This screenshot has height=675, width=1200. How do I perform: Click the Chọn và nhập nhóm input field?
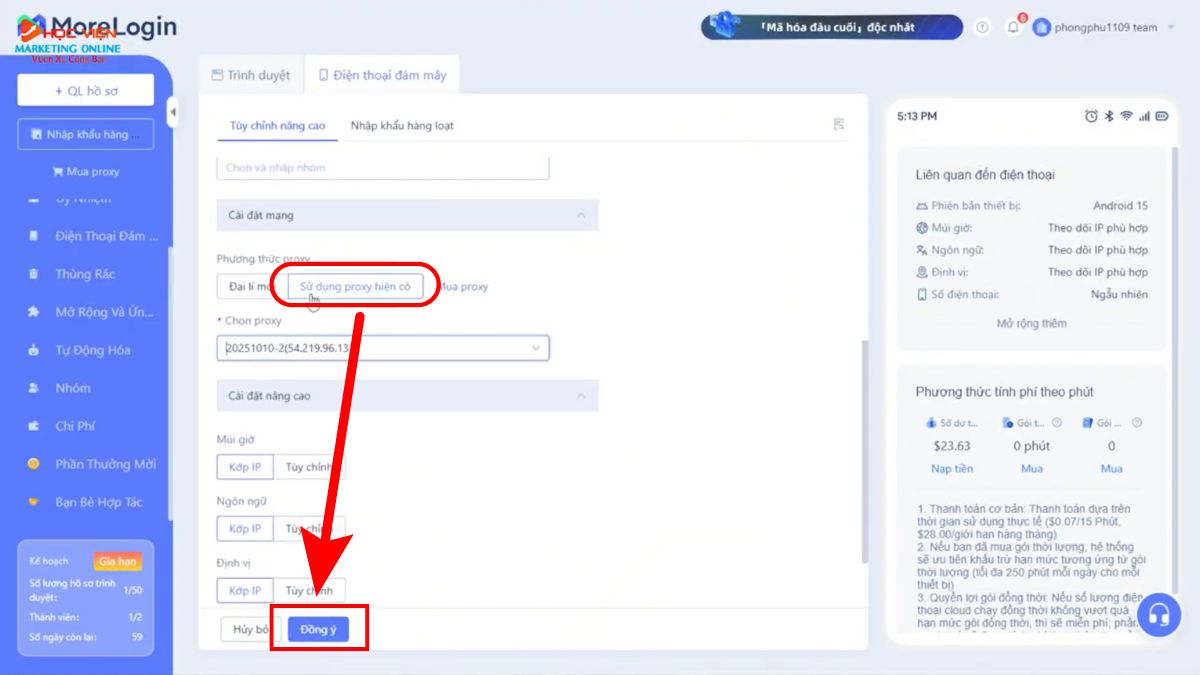point(382,167)
